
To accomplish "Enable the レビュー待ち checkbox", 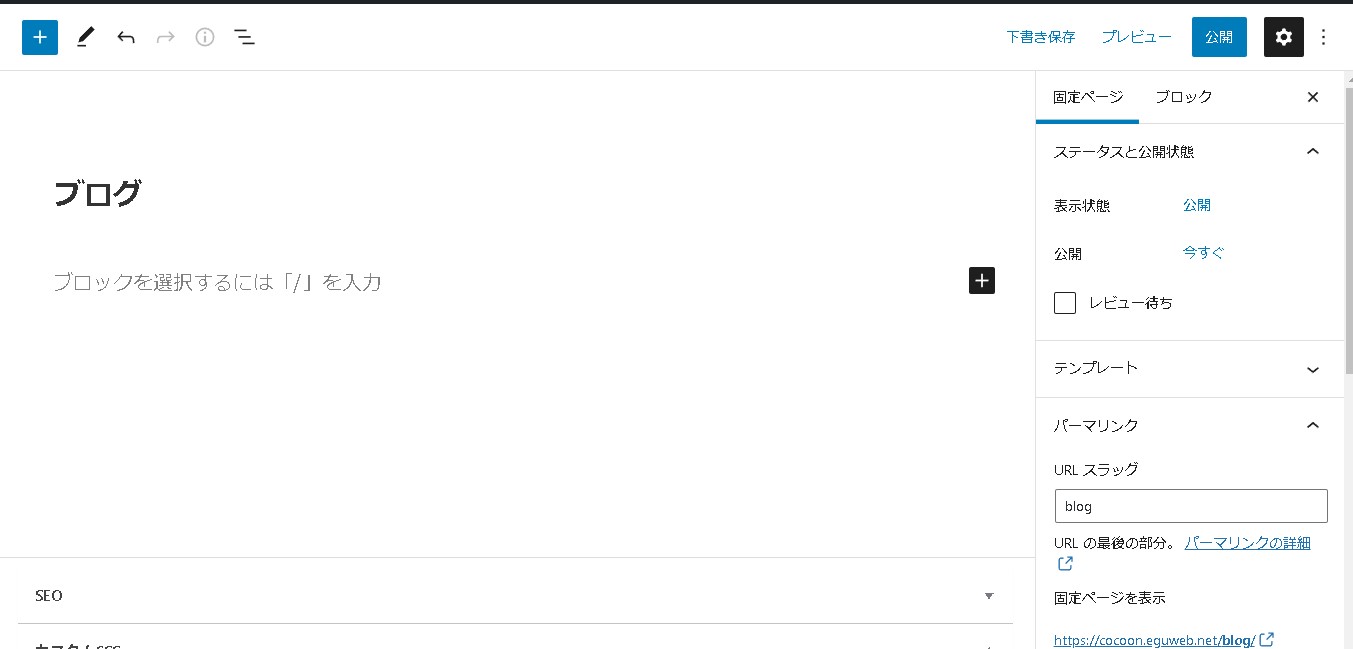I will [x=1065, y=303].
